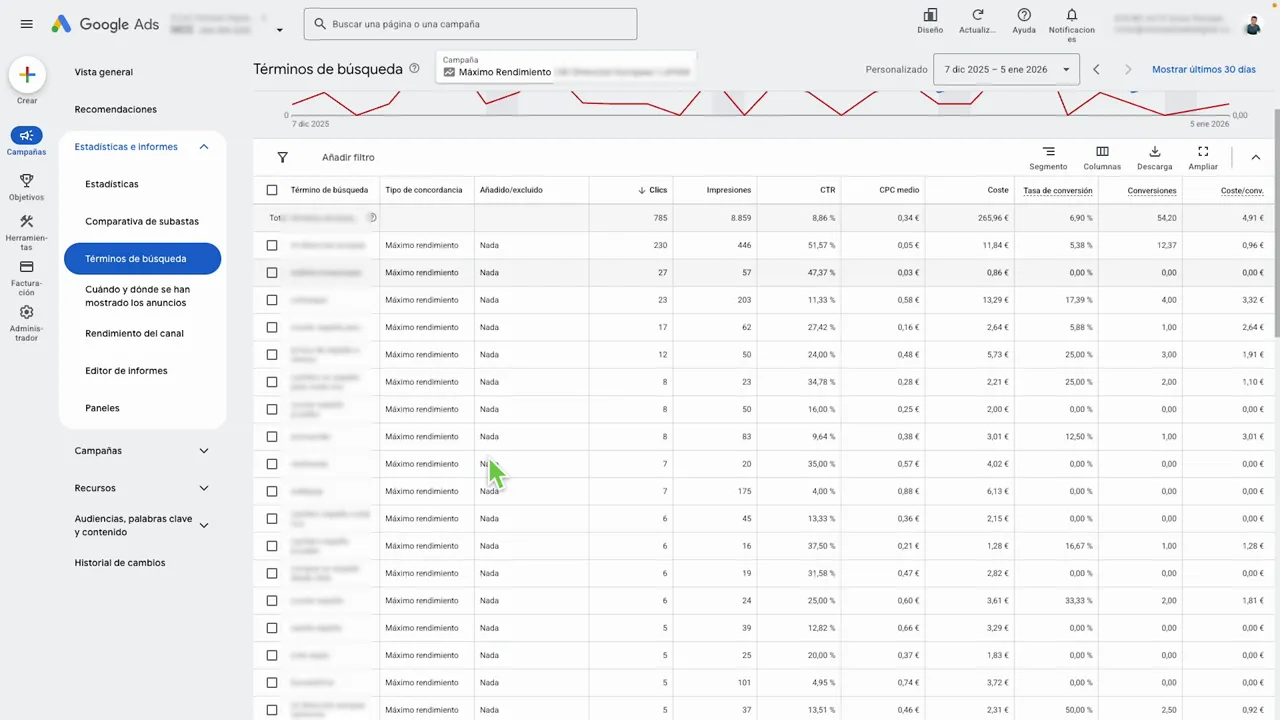The image size is (1280, 720).
Task: Open Vista general in sidebar
Action: [x=104, y=72]
